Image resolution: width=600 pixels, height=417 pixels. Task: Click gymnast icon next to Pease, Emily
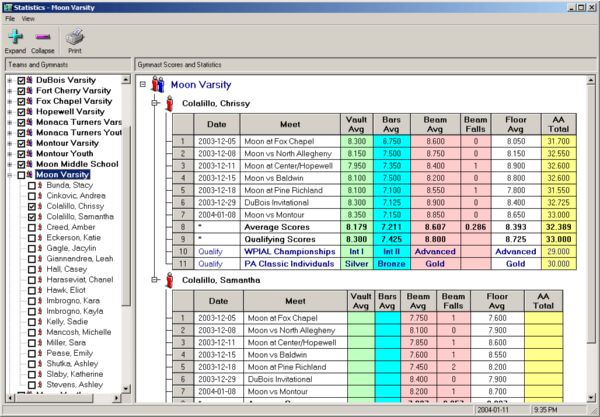[40, 353]
